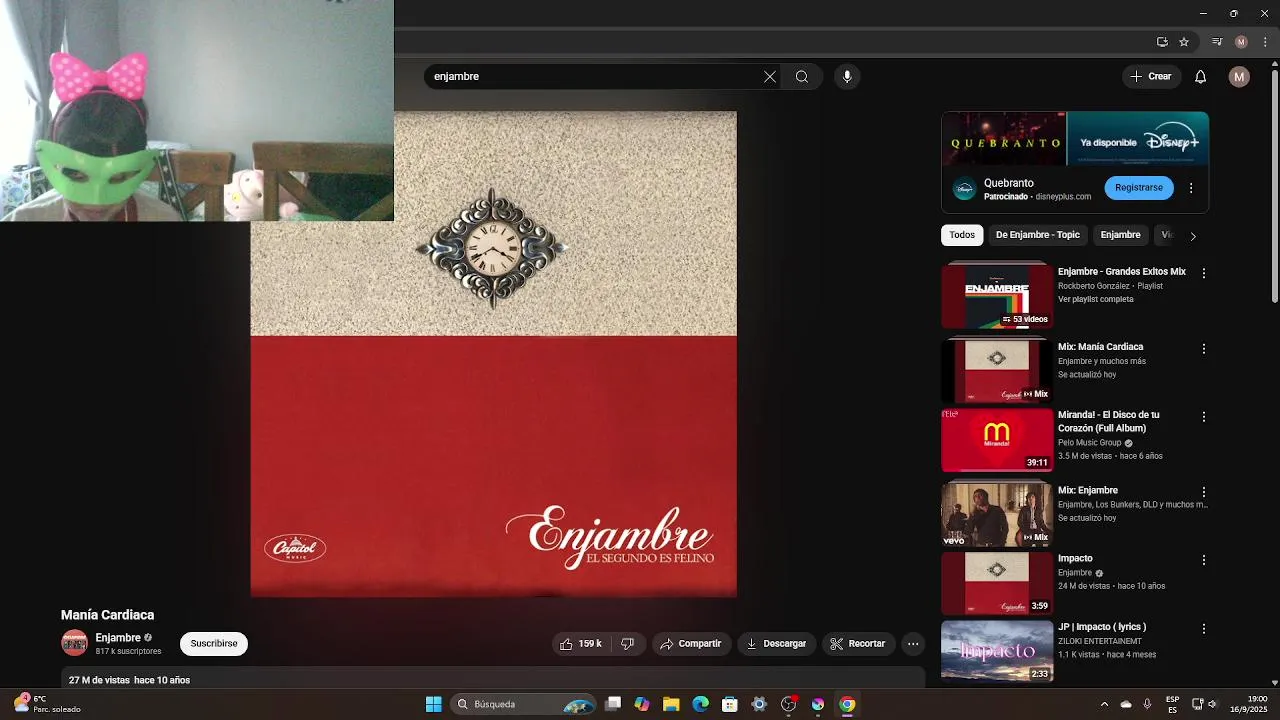Open Chrome media controls icon
Image resolution: width=1280 pixels, height=720 pixels.
click(x=1217, y=42)
